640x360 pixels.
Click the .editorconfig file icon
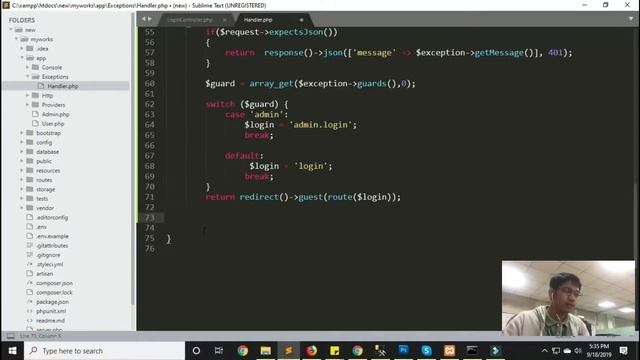pos(30,218)
